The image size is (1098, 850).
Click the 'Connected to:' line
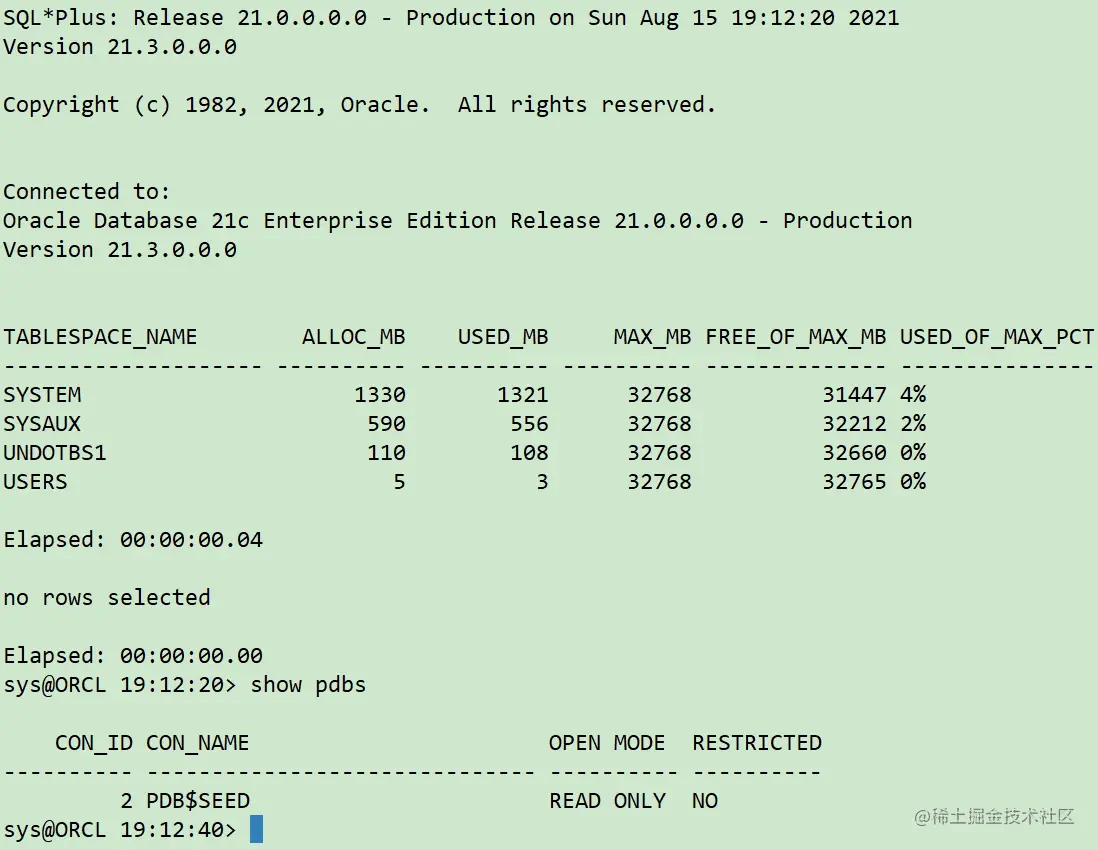coord(87,191)
